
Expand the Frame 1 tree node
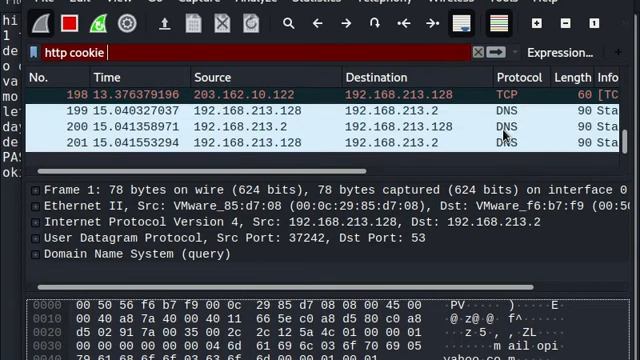tap(36, 190)
